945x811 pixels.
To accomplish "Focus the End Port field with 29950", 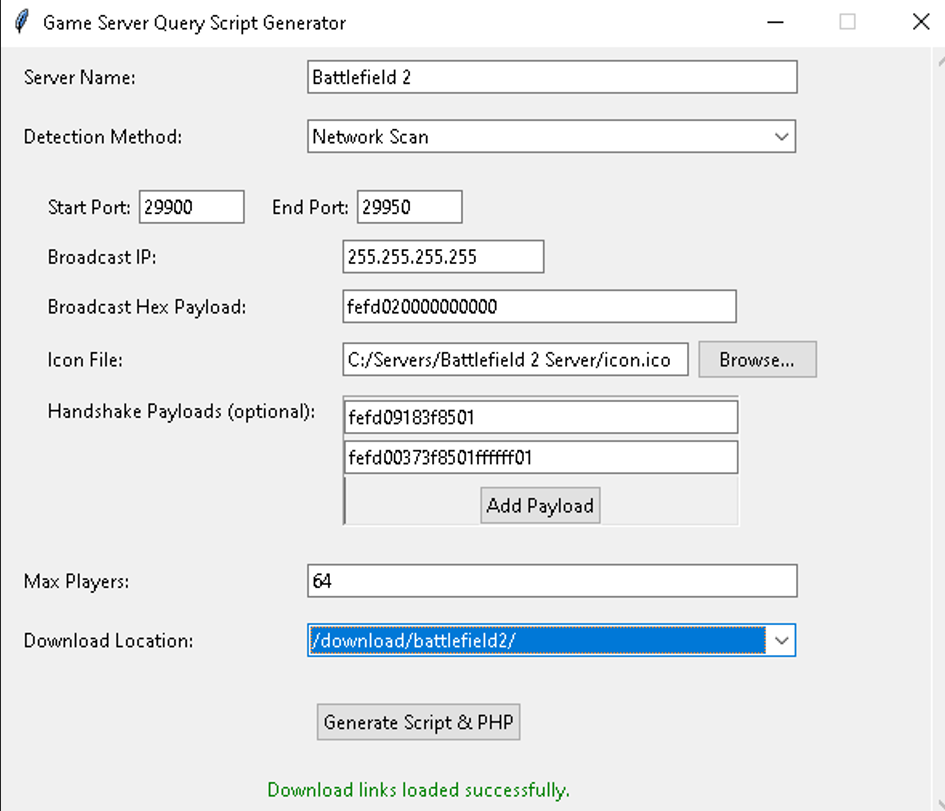I will click(409, 207).
